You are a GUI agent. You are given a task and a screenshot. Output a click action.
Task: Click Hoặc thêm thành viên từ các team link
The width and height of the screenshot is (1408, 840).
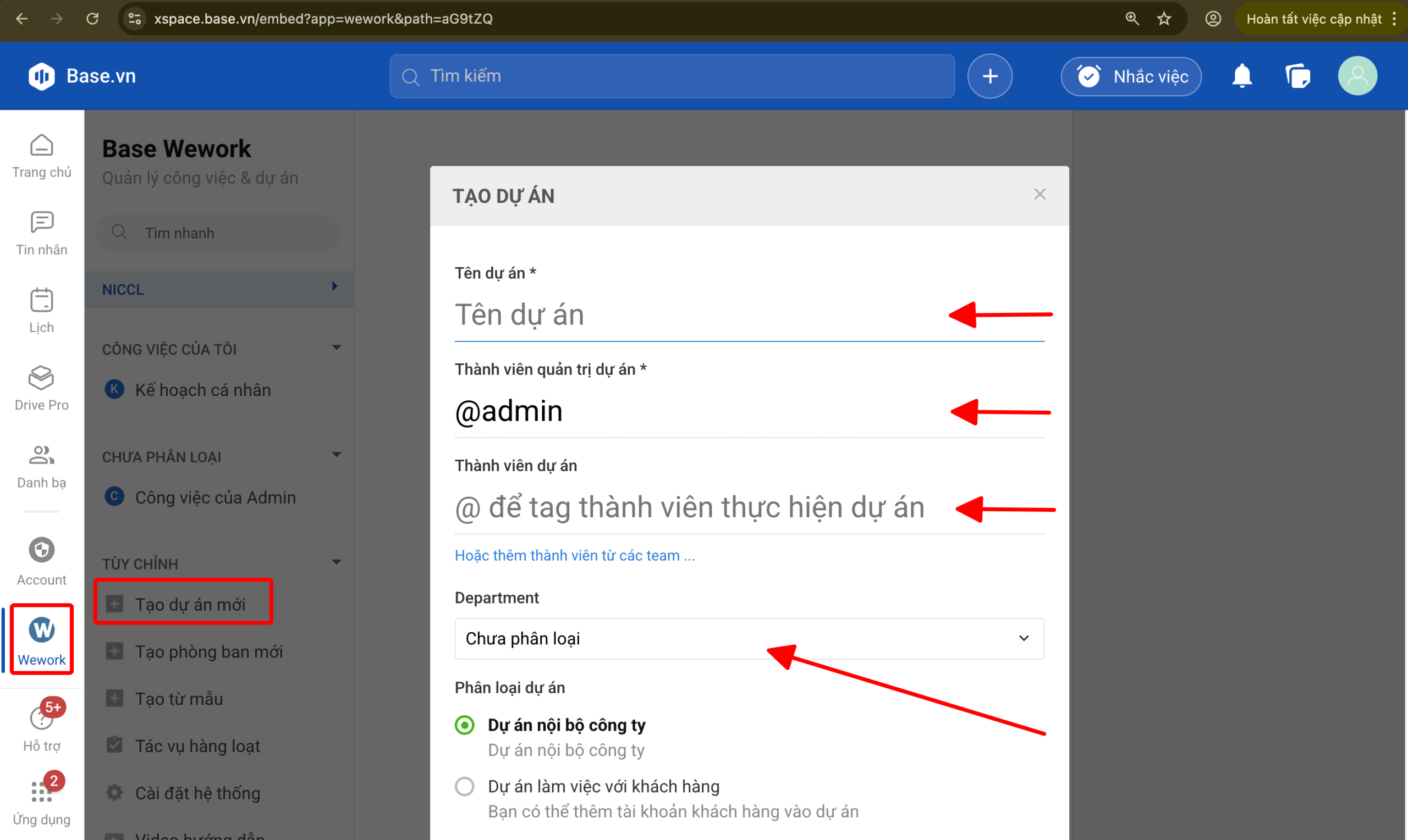(x=574, y=555)
